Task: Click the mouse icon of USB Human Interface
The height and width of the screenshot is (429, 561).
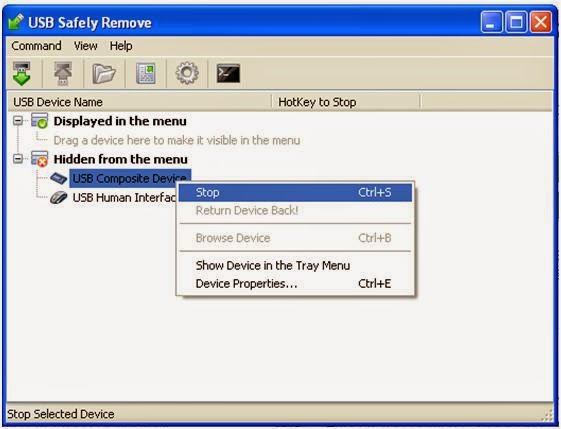Action: tap(59, 197)
